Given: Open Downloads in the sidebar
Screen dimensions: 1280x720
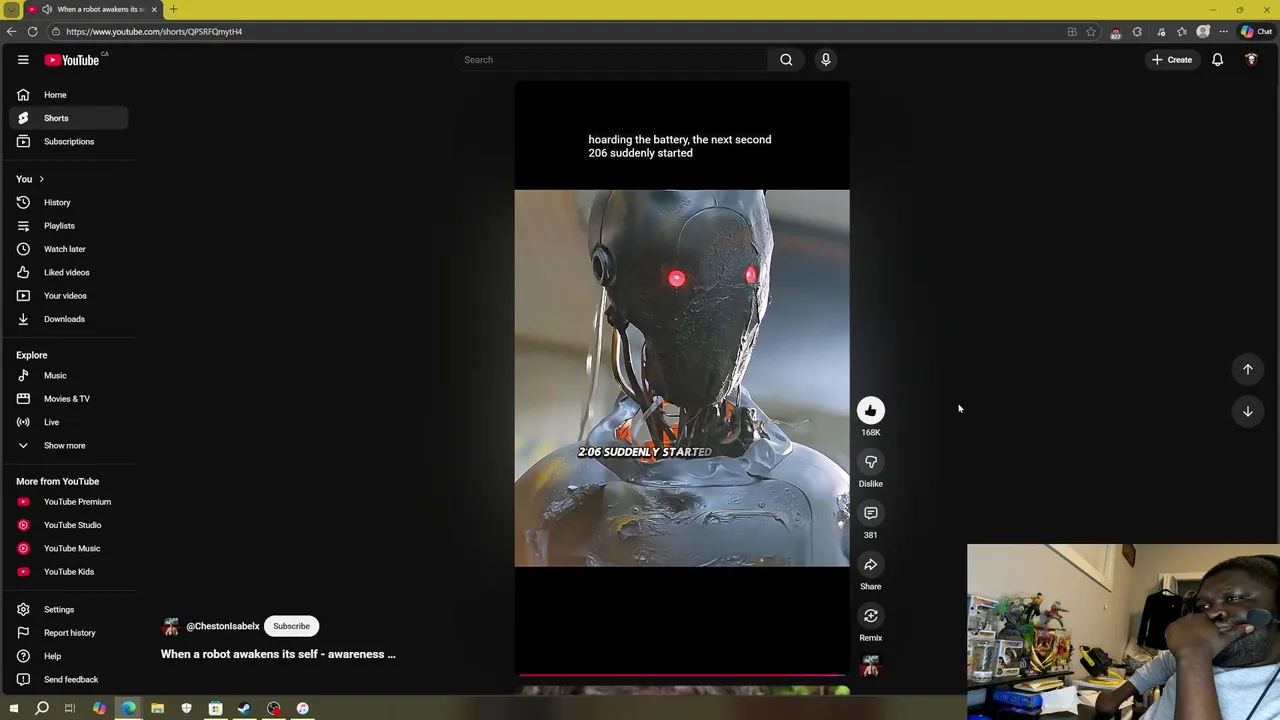Looking at the screenshot, I should [x=69, y=319].
